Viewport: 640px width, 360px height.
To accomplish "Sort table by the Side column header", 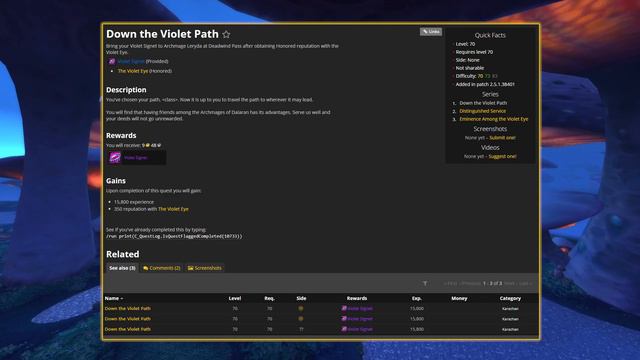I will point(301,298).
